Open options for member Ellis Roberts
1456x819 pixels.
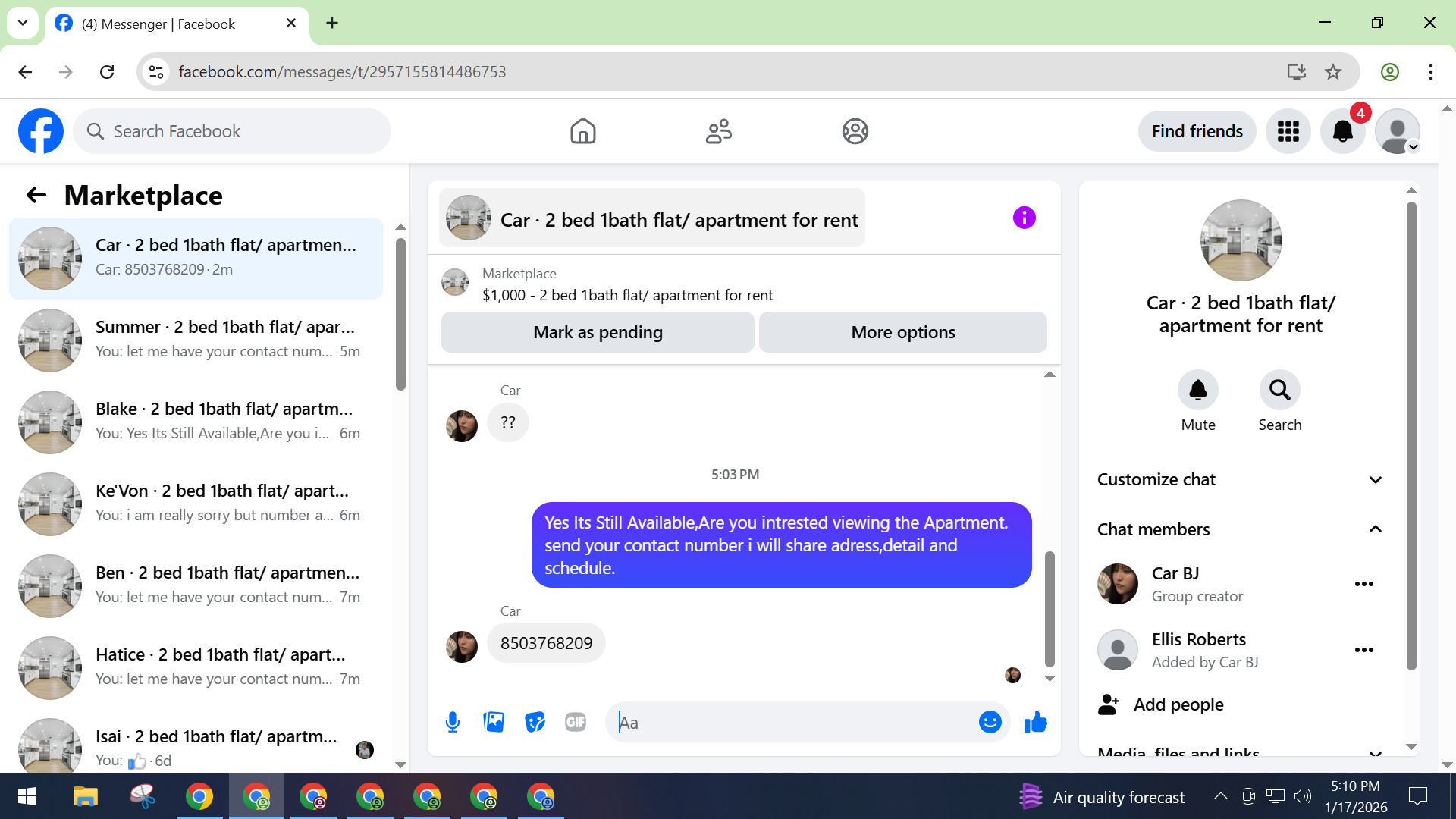[1363, 650]
